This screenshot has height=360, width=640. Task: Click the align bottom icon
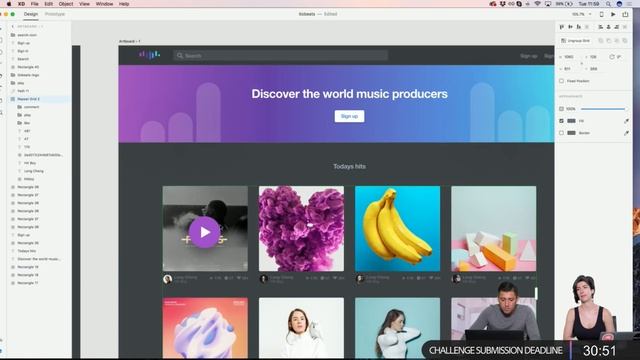579,27
